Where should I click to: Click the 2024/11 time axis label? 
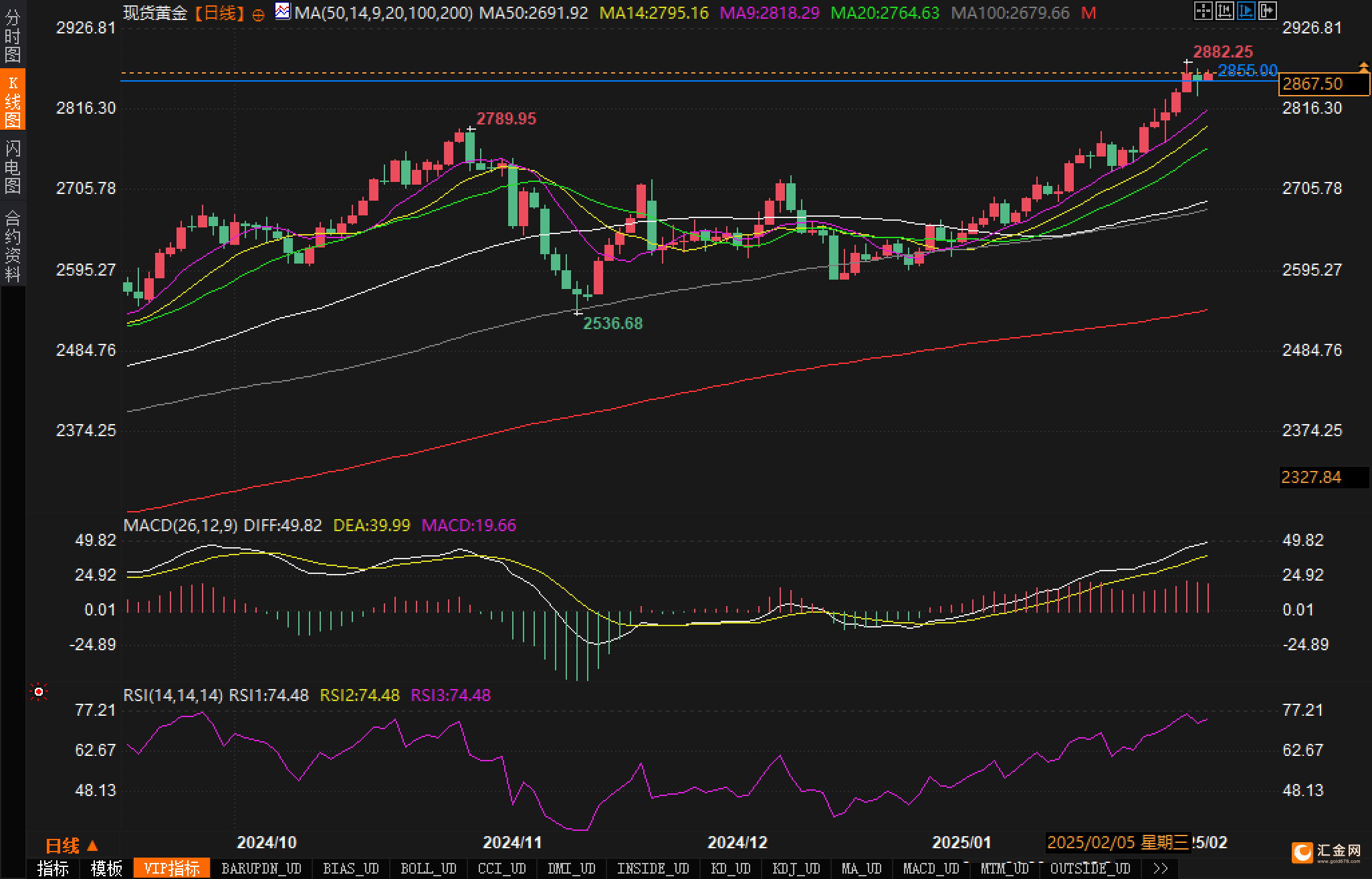coord(512,842)
